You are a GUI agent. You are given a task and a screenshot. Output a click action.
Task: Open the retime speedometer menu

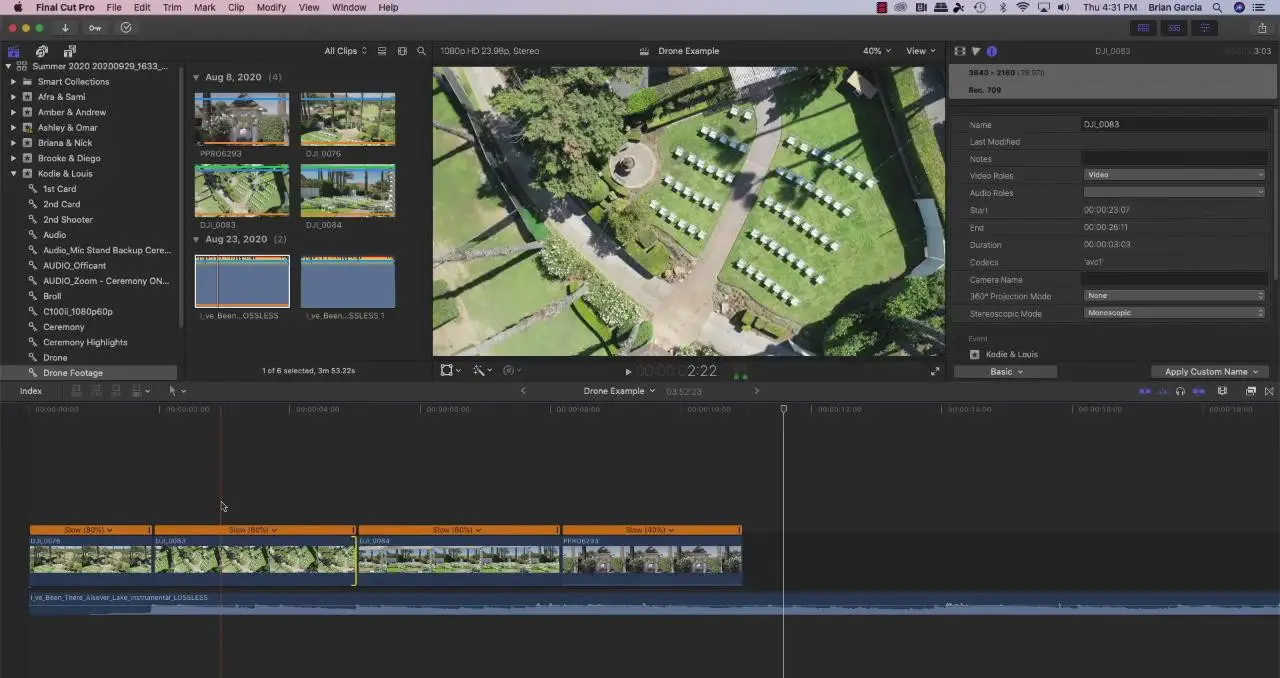click(512, 371)
